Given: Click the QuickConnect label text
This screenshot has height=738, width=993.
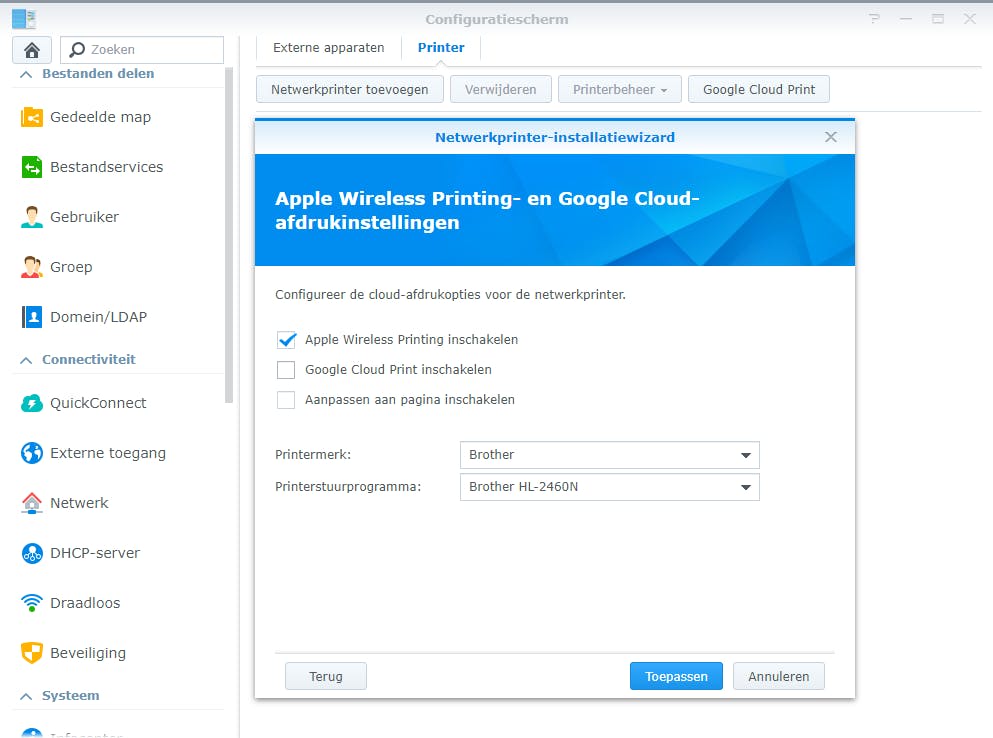Looking at the screenshot, I should pyautogui.click(x=98, y=403).
